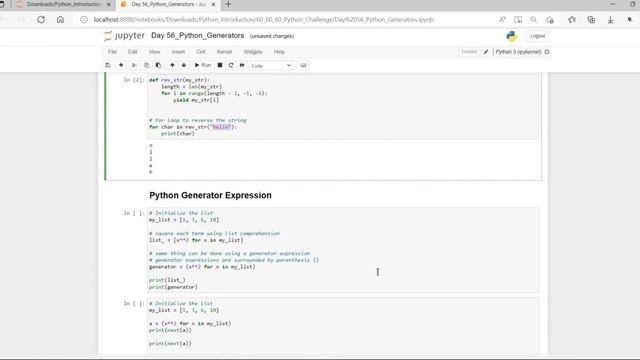640x360 pixels.
Task: Open a new browser tab
Action: [228, 4]
